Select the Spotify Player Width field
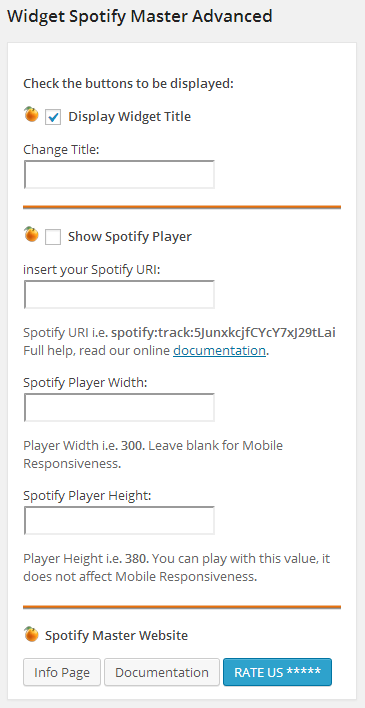This screenshot has height=708, width=365. (119, 407)
